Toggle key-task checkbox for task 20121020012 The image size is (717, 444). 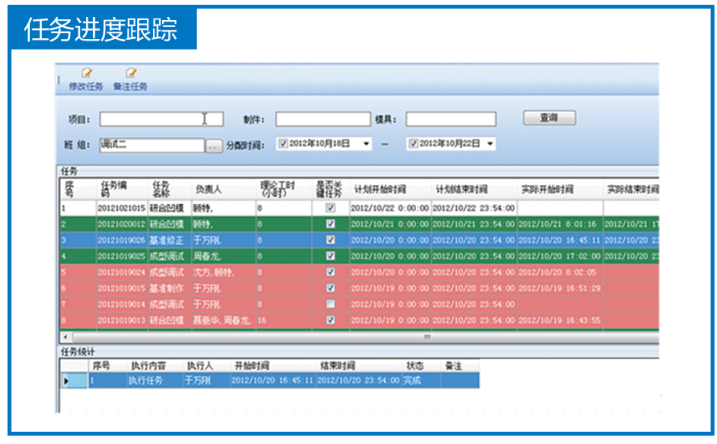pyautogui.click(x=330, y=224)
